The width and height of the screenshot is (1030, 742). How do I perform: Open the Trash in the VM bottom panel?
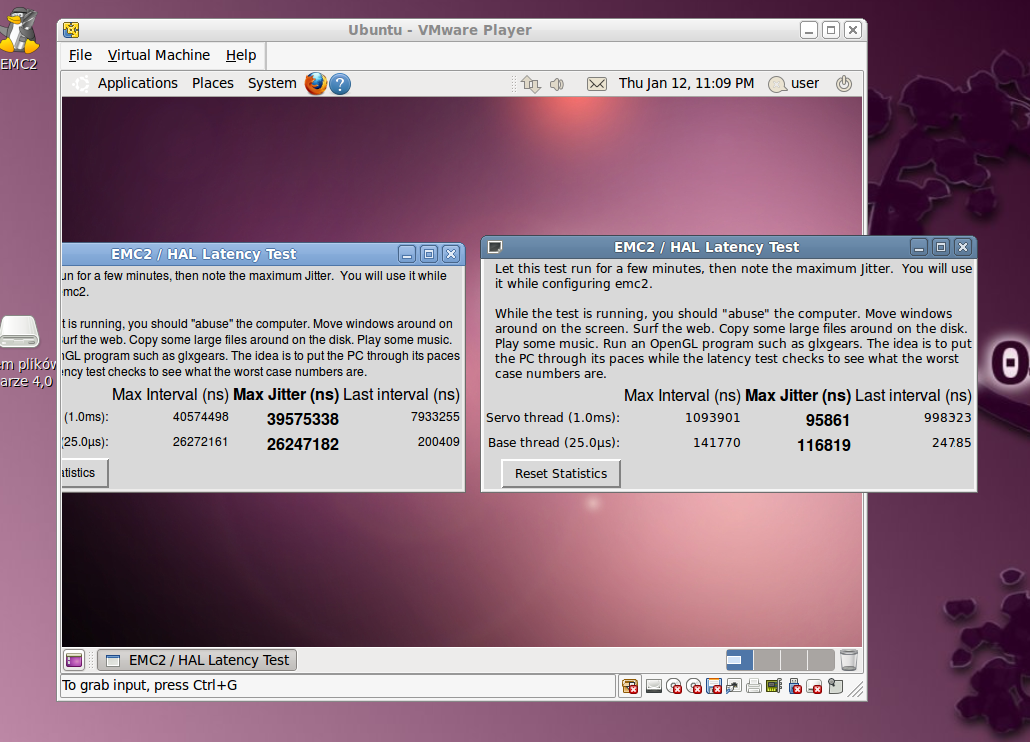pos(849,659)
